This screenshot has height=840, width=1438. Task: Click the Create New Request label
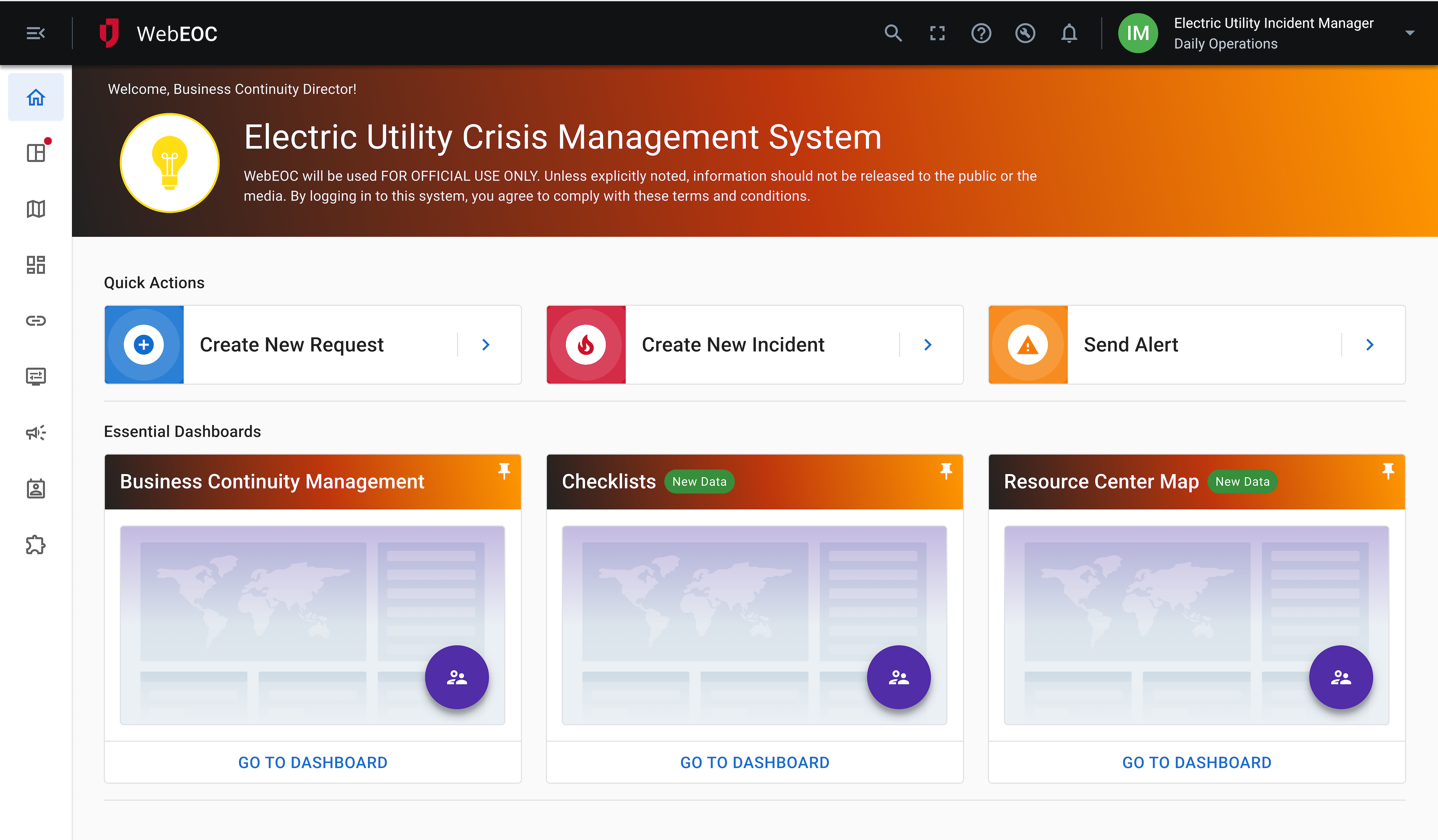(292, 345)
